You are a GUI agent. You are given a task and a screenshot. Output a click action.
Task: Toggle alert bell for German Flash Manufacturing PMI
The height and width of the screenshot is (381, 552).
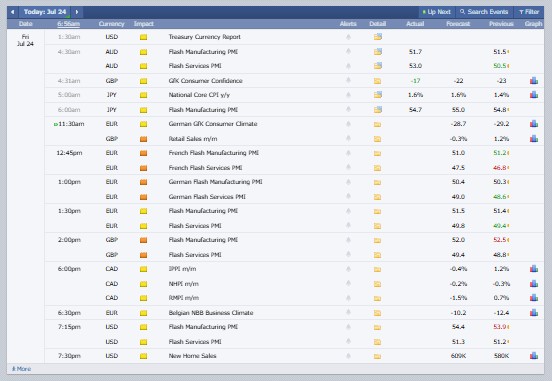pos(349,182)
